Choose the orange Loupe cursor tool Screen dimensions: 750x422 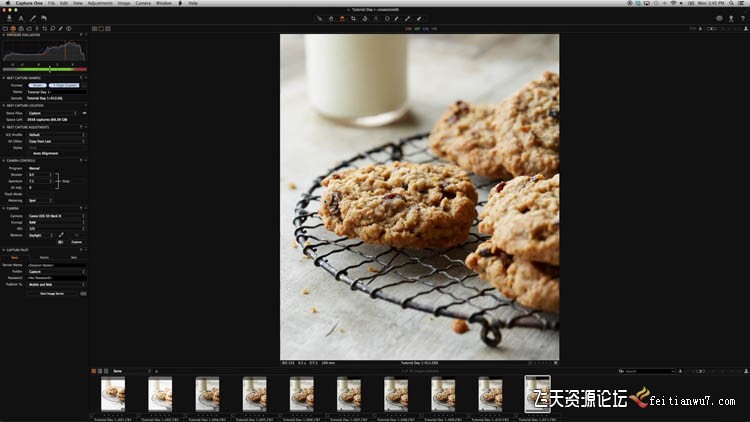click(x=342, y=19)
